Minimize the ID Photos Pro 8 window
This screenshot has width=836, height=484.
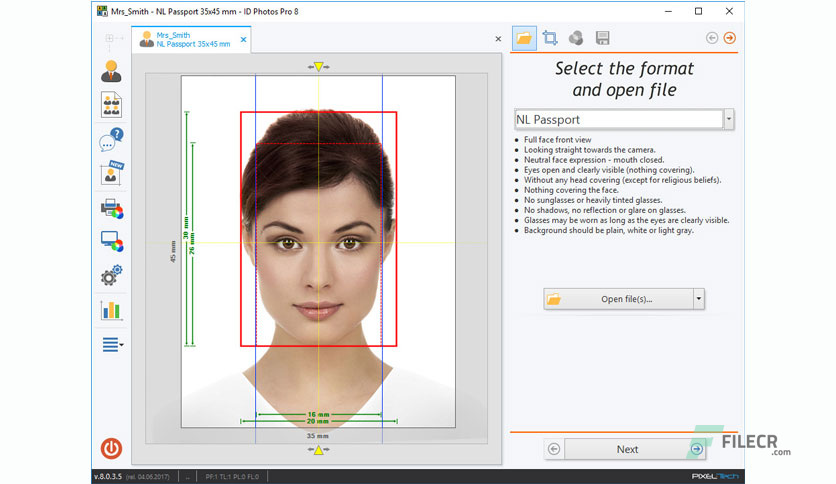coord(669,11)
